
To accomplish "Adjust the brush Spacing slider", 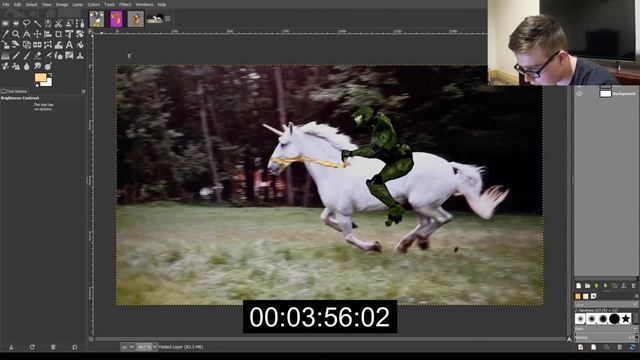I will [604, 337].
